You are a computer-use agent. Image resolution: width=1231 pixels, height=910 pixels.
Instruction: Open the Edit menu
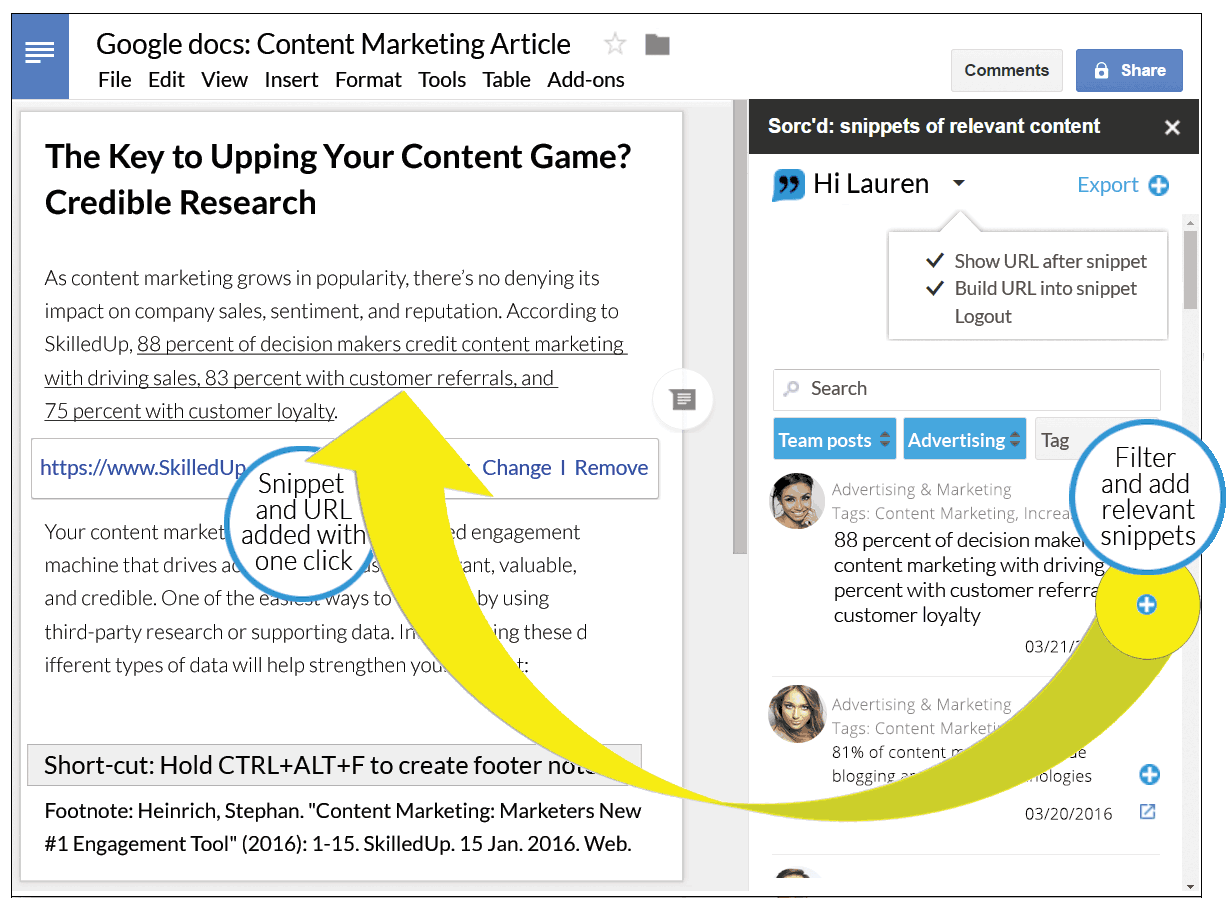click(x=166, y=80)
